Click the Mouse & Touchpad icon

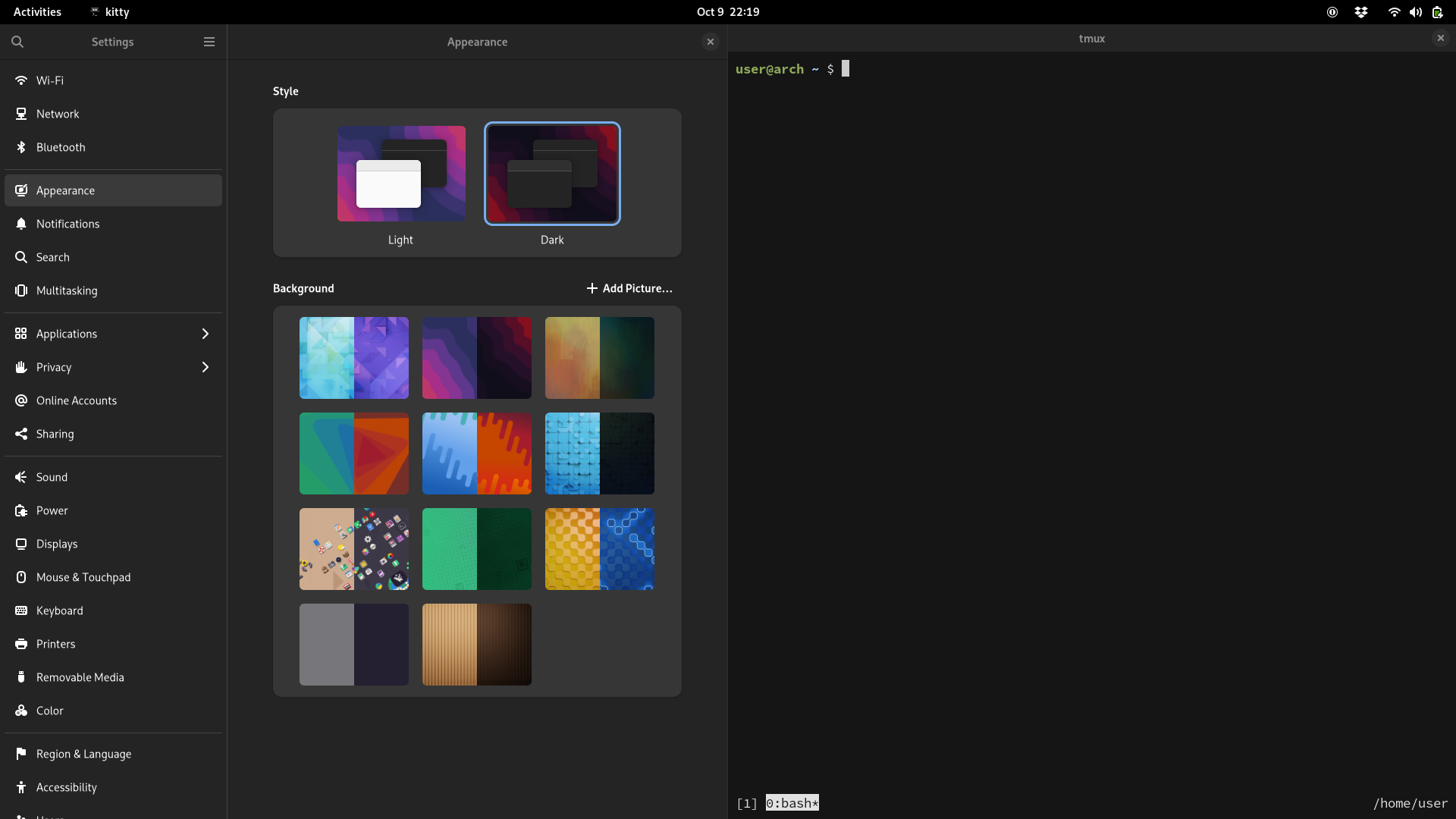tap(21, 577)
